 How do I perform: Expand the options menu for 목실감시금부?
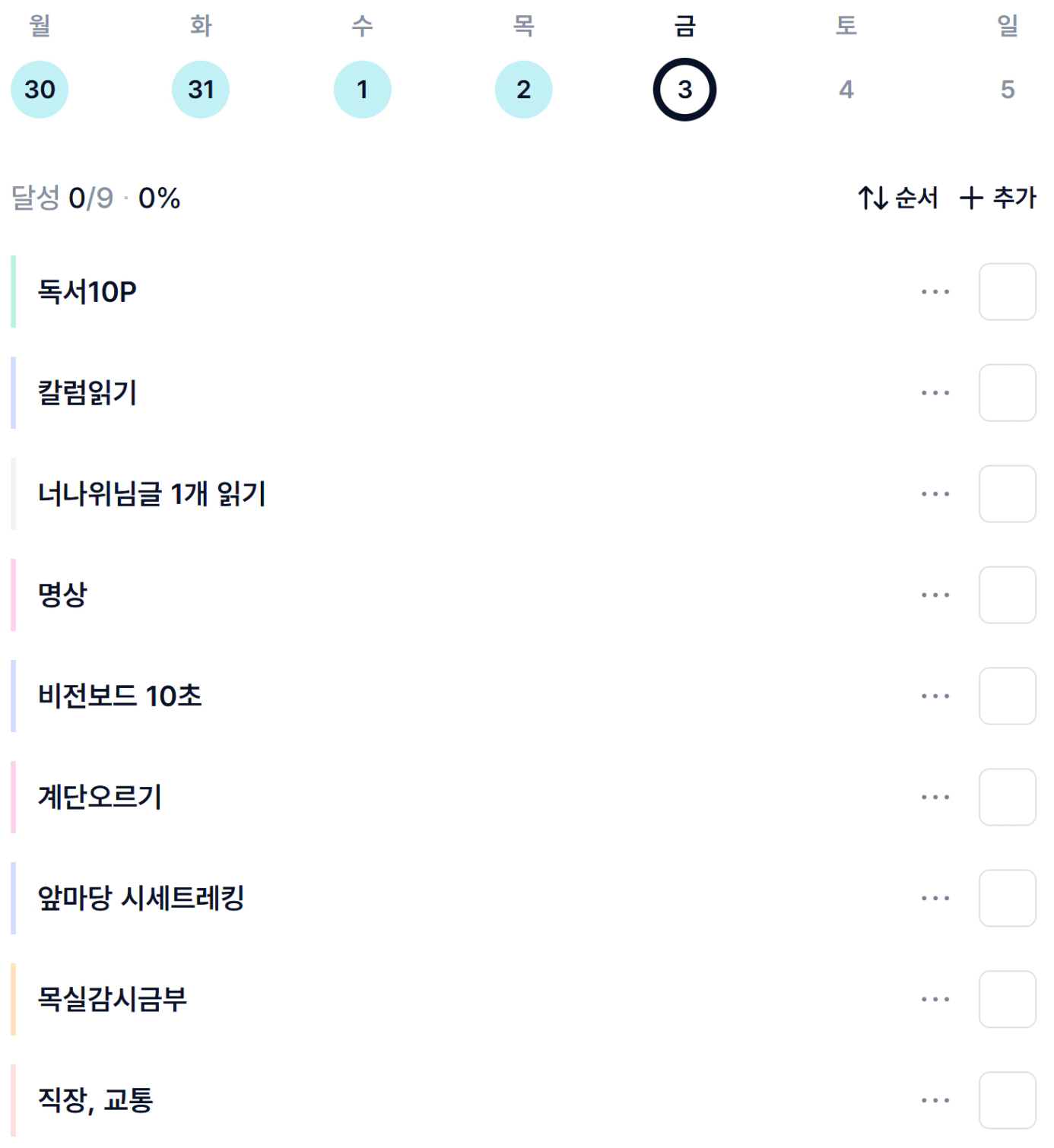pos(935,1000)
